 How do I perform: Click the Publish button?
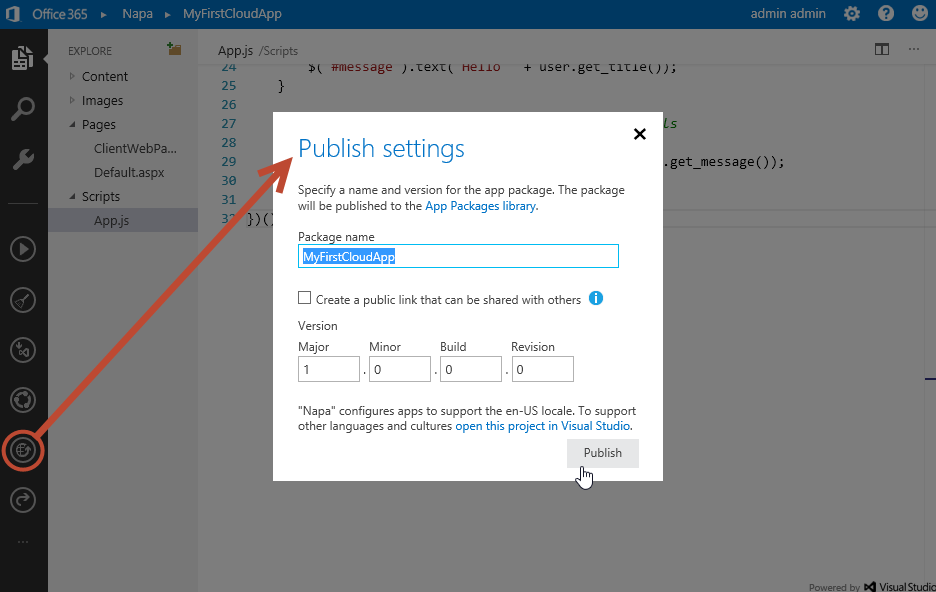tap(602, 453)
